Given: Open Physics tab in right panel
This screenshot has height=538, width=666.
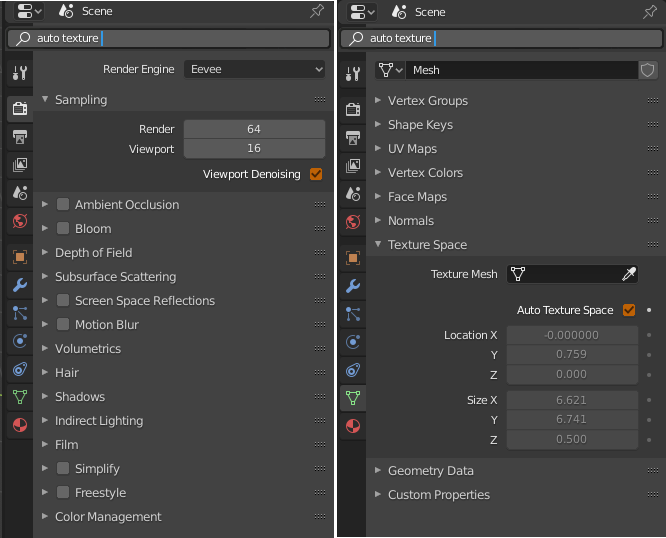Looking at the screenshot, I should [x=353, y=342].
